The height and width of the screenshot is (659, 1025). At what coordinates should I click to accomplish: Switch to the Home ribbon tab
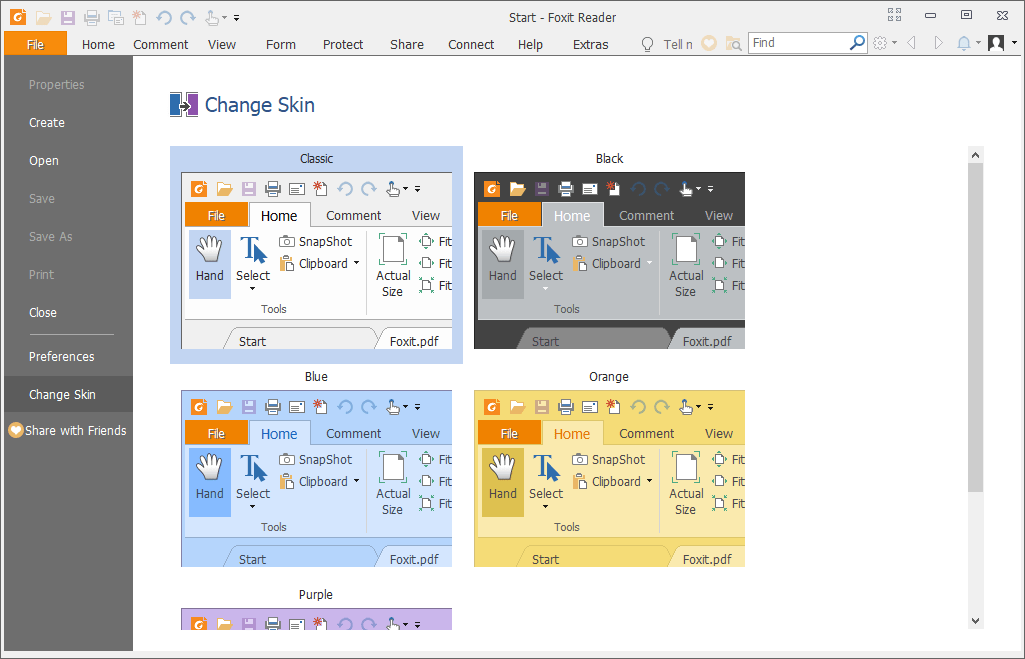click(98, 44)
